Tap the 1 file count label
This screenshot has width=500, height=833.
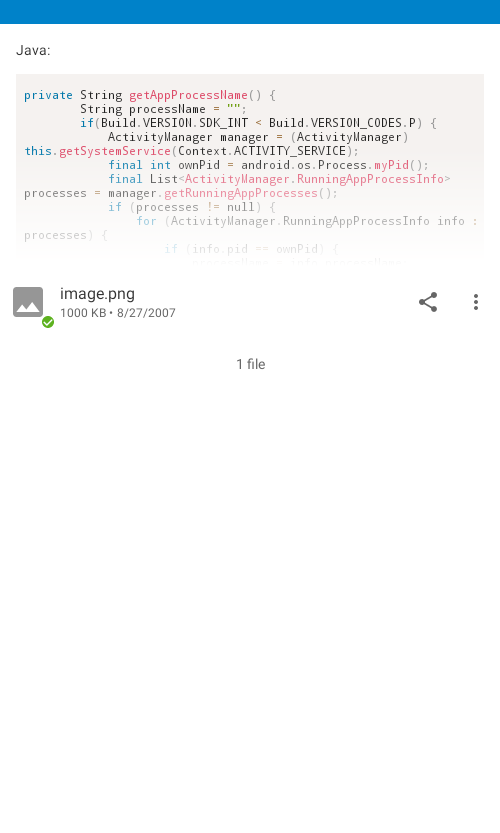click(x=251, y=364)
